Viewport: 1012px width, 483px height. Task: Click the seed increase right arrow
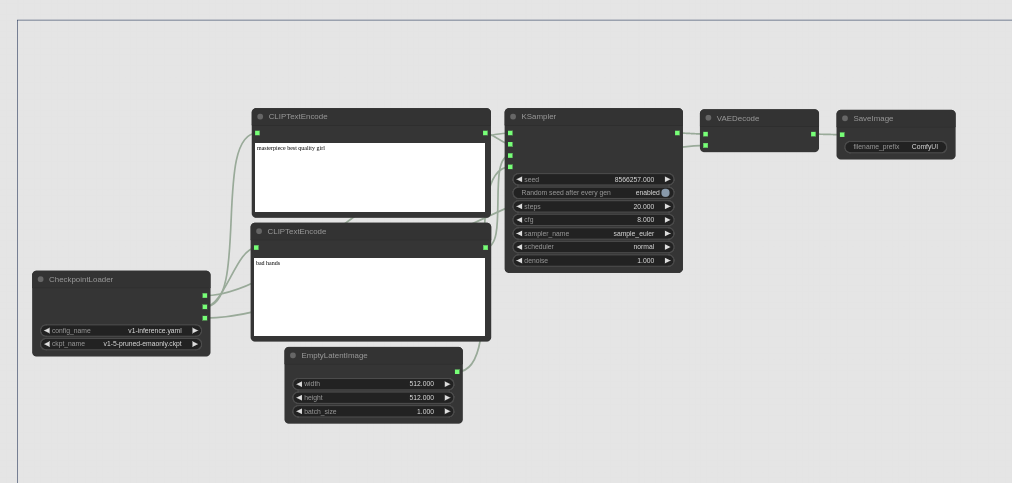click(667, 180)
